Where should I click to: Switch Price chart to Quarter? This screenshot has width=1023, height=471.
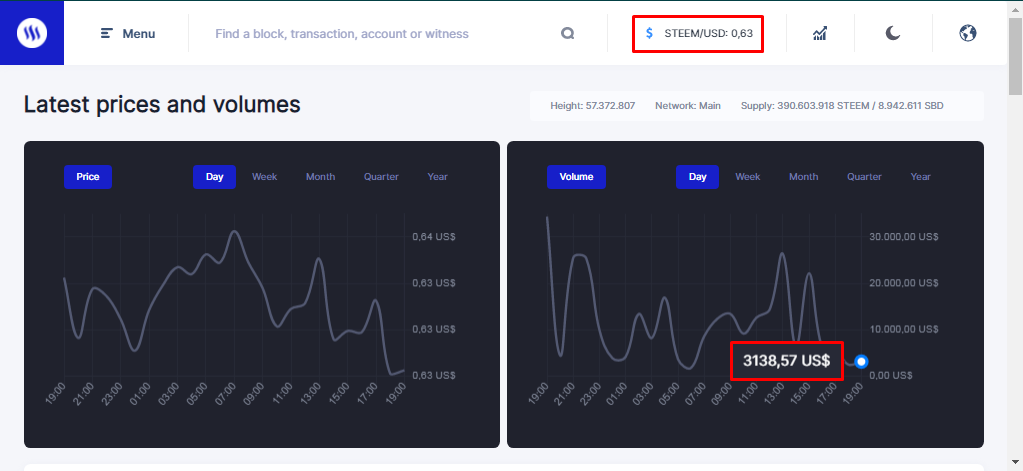coord(381,177)
